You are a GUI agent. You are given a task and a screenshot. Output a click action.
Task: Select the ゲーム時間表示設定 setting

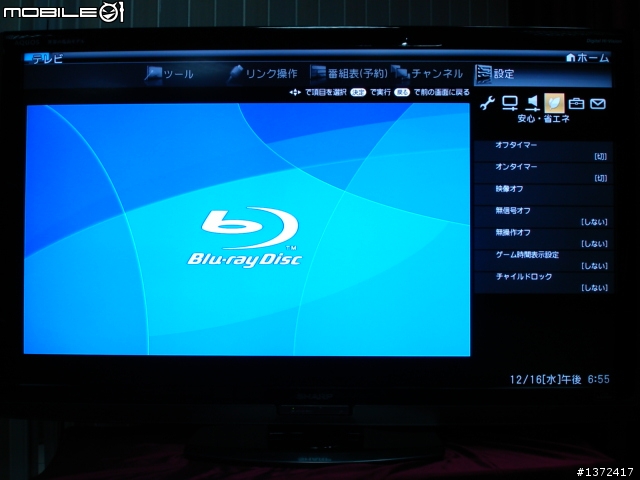coord(544,260)
